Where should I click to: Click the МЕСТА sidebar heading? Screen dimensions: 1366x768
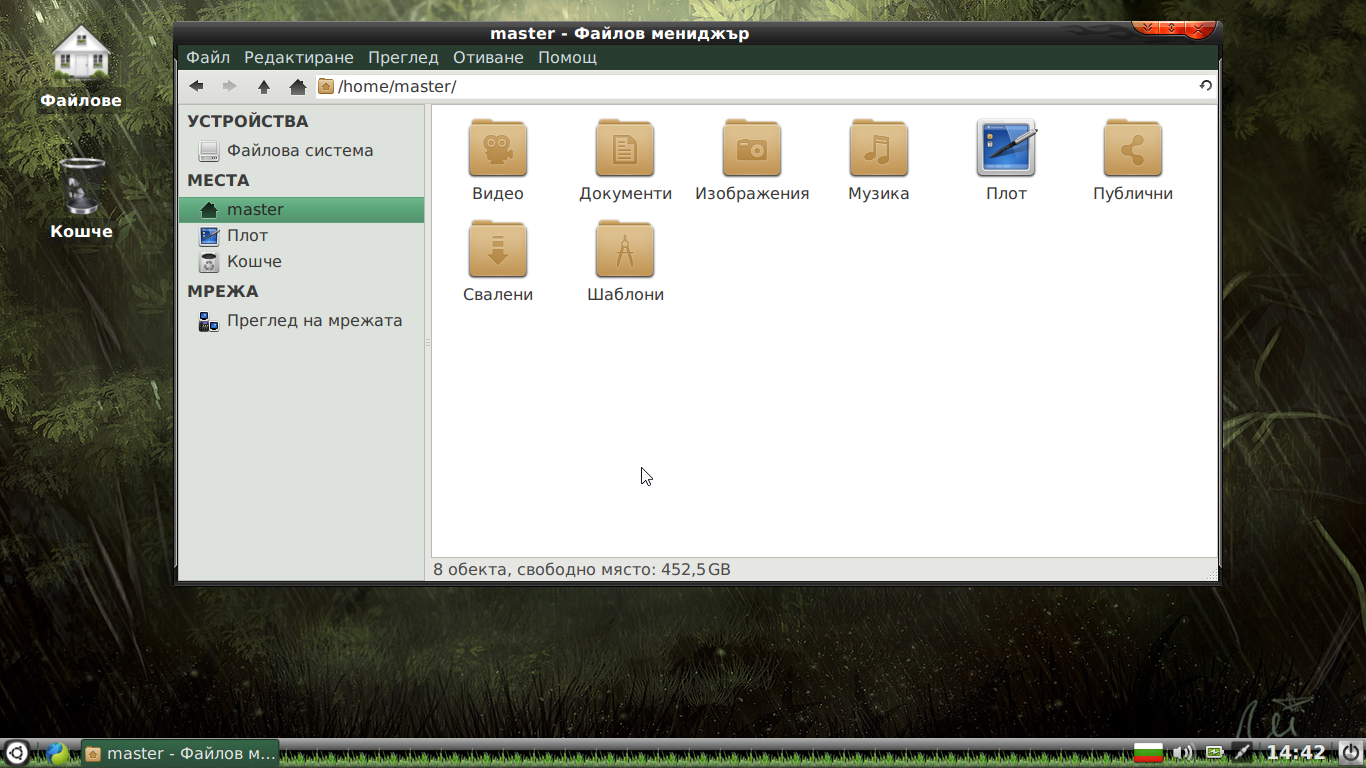(x=218, y=181)
